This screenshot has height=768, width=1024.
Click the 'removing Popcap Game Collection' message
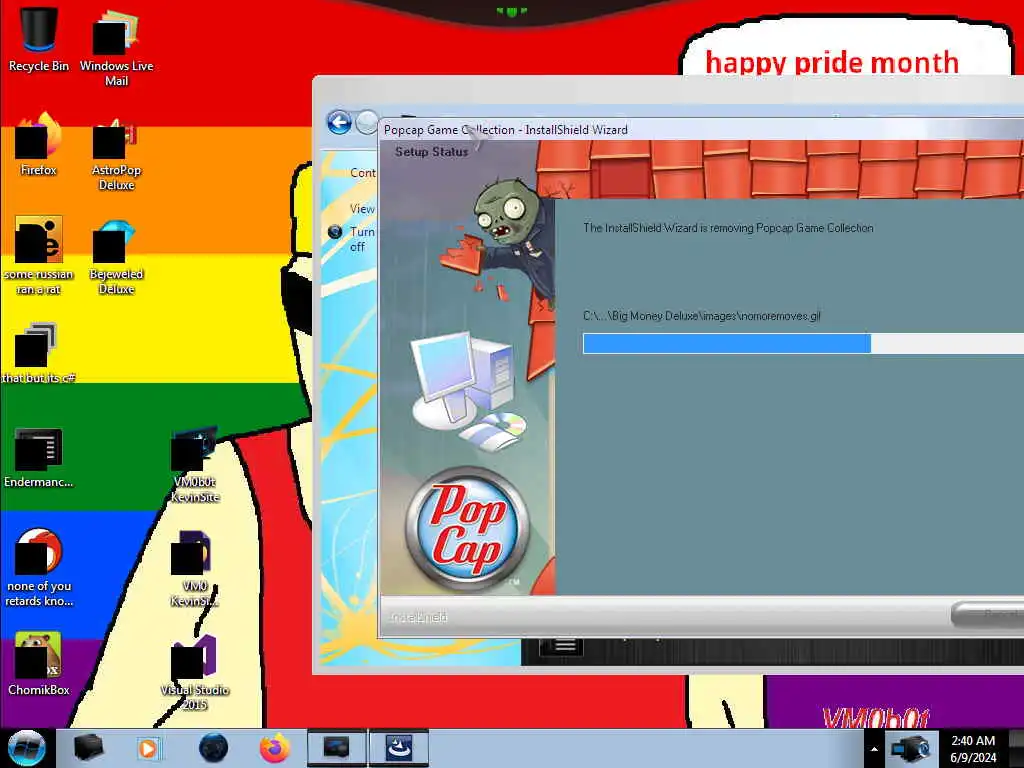point(728,228)
